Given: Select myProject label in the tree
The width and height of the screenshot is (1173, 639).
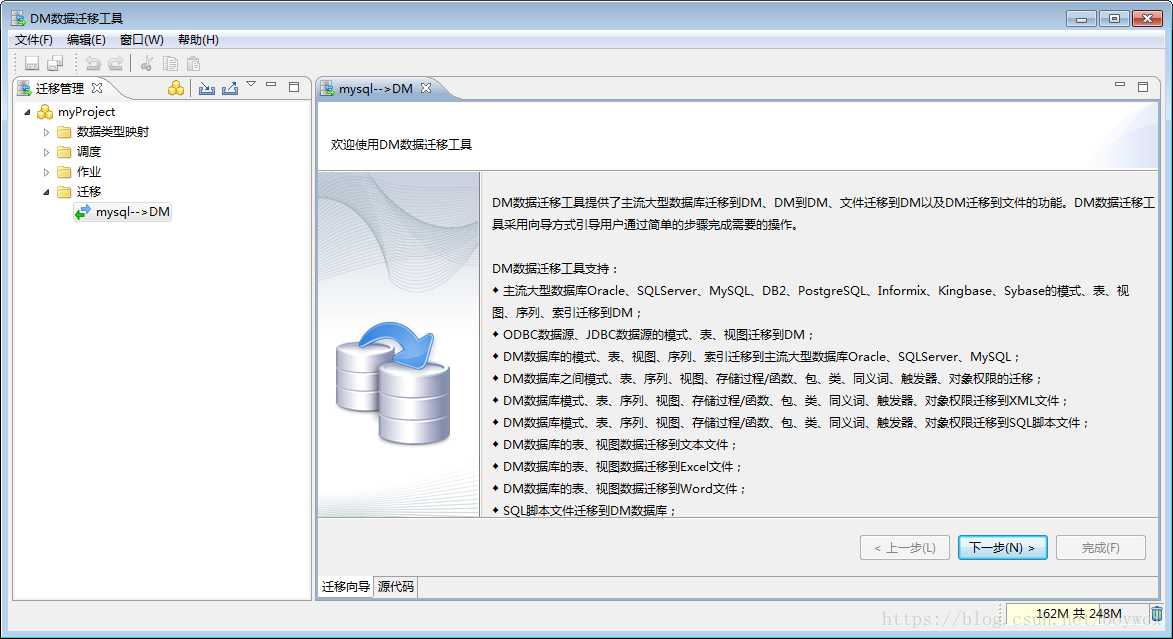Looking at the screenshot, I should point(86,111).
